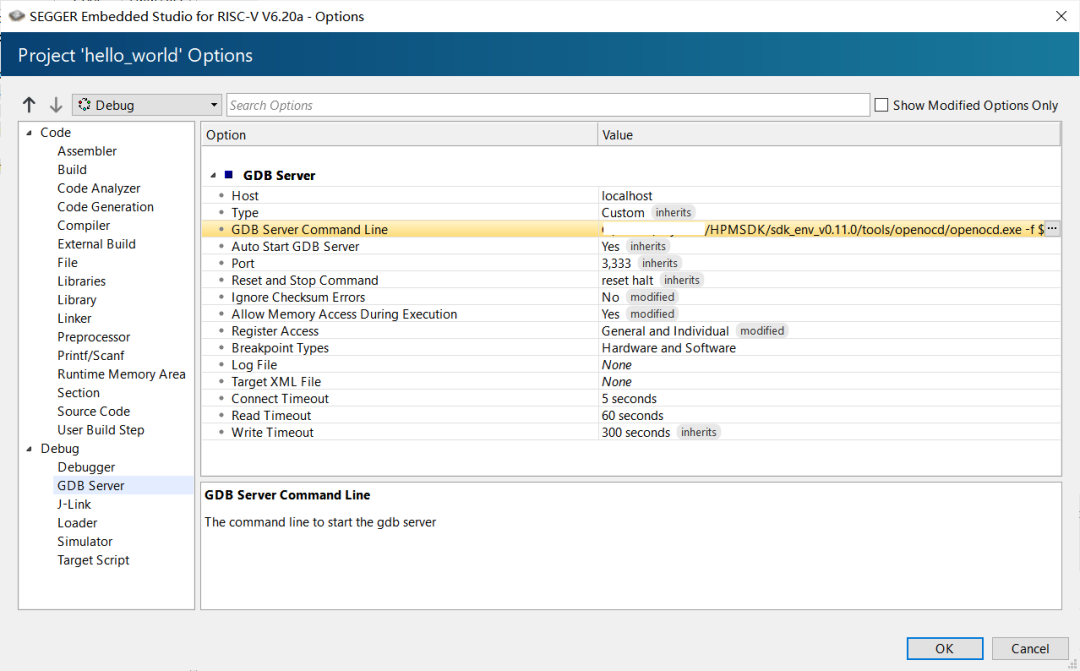Close the Options dialog window
The width and height of the screenshot is (1080, 671).
pyautogui.click(x=1061, y=16)
